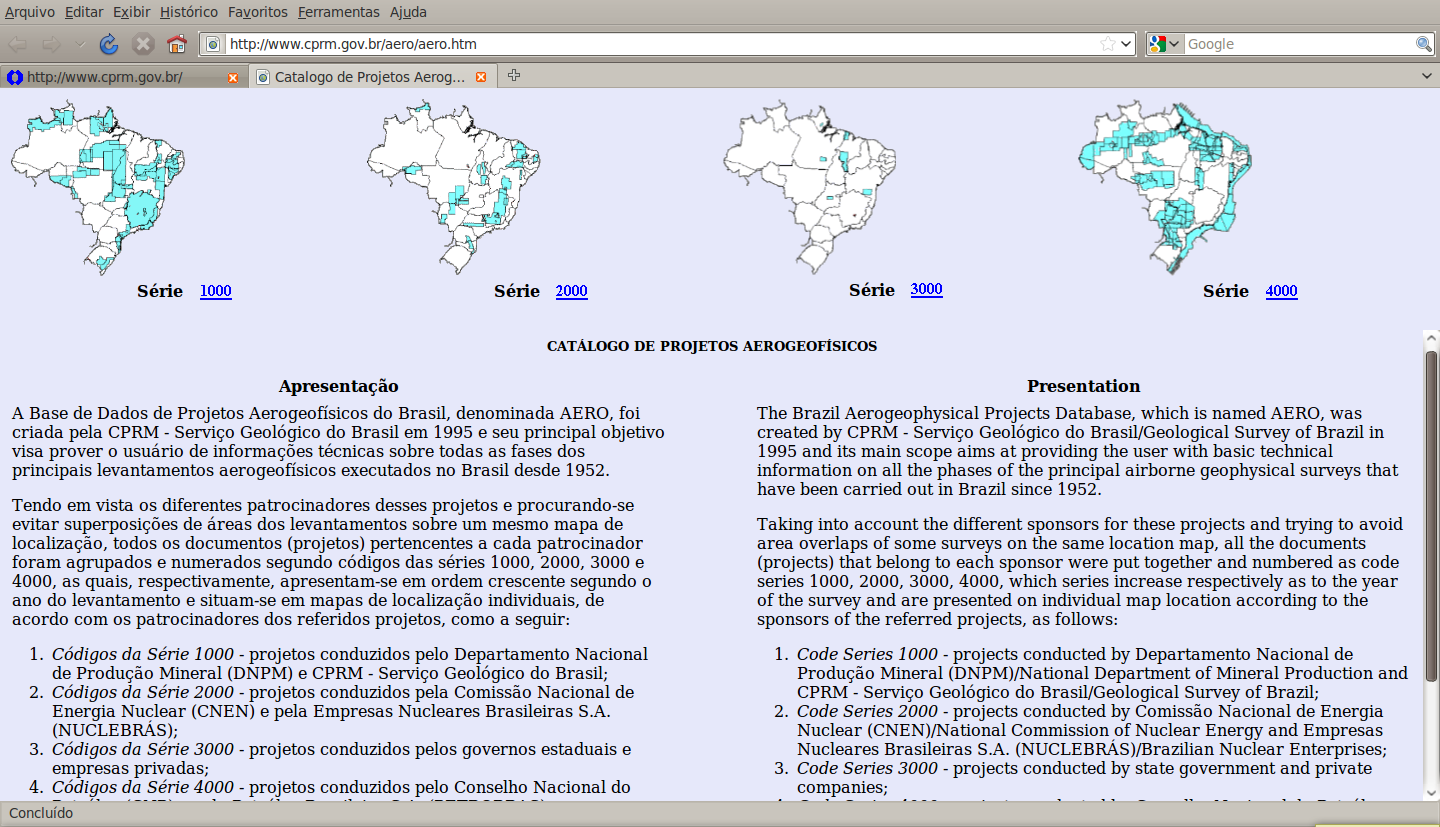Switch to the http://www.cprm.gov.br/ tab
Viewport: 1440px width, 827px height.
tap(123, 77)
